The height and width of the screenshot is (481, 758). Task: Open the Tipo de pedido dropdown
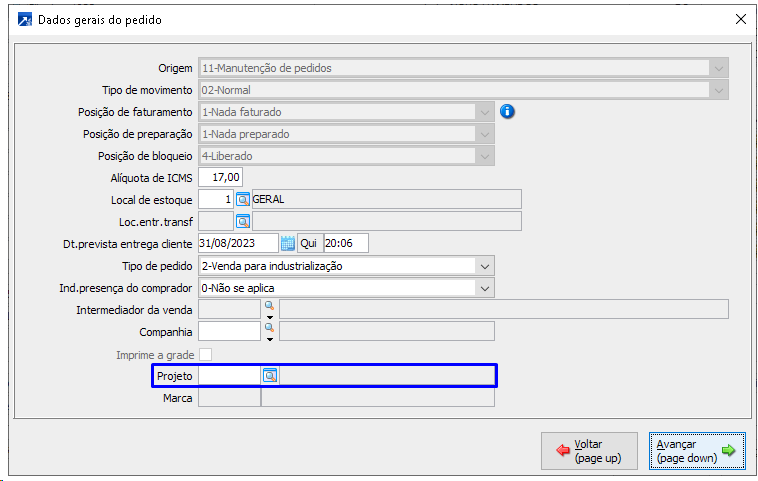(484, 266)
